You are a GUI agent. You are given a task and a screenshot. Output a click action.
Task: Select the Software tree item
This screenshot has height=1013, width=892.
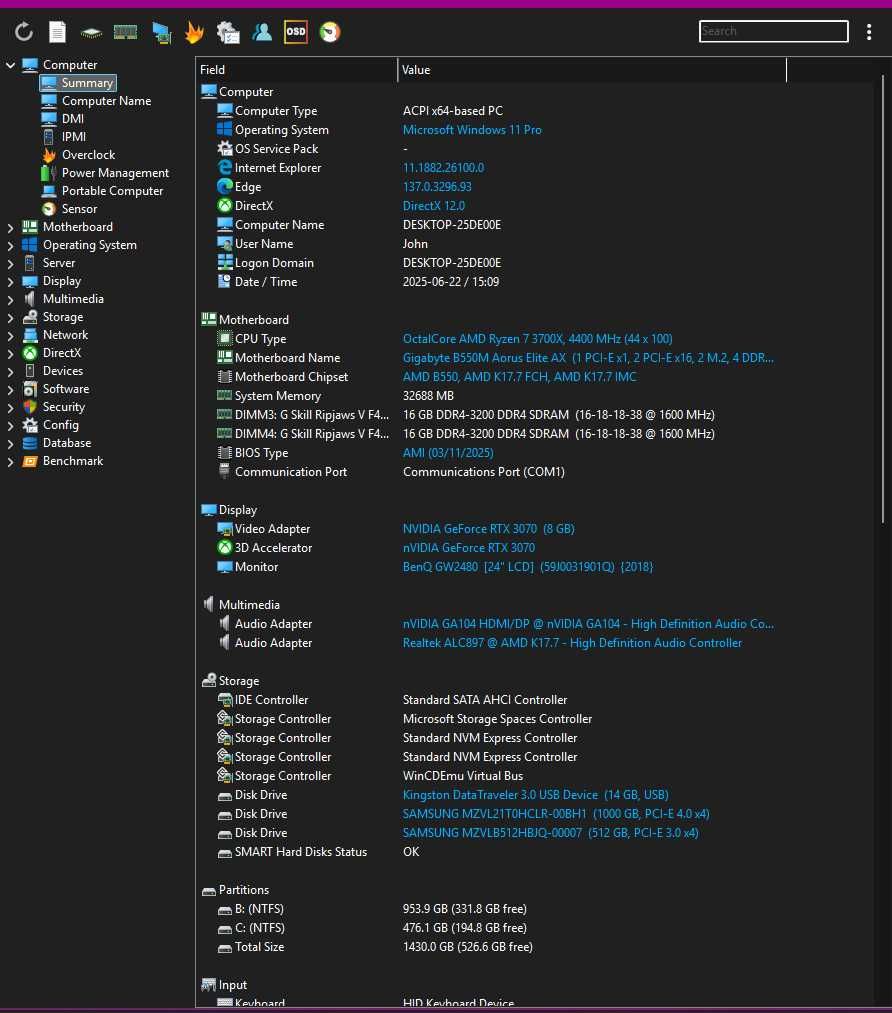coord(56,389)
